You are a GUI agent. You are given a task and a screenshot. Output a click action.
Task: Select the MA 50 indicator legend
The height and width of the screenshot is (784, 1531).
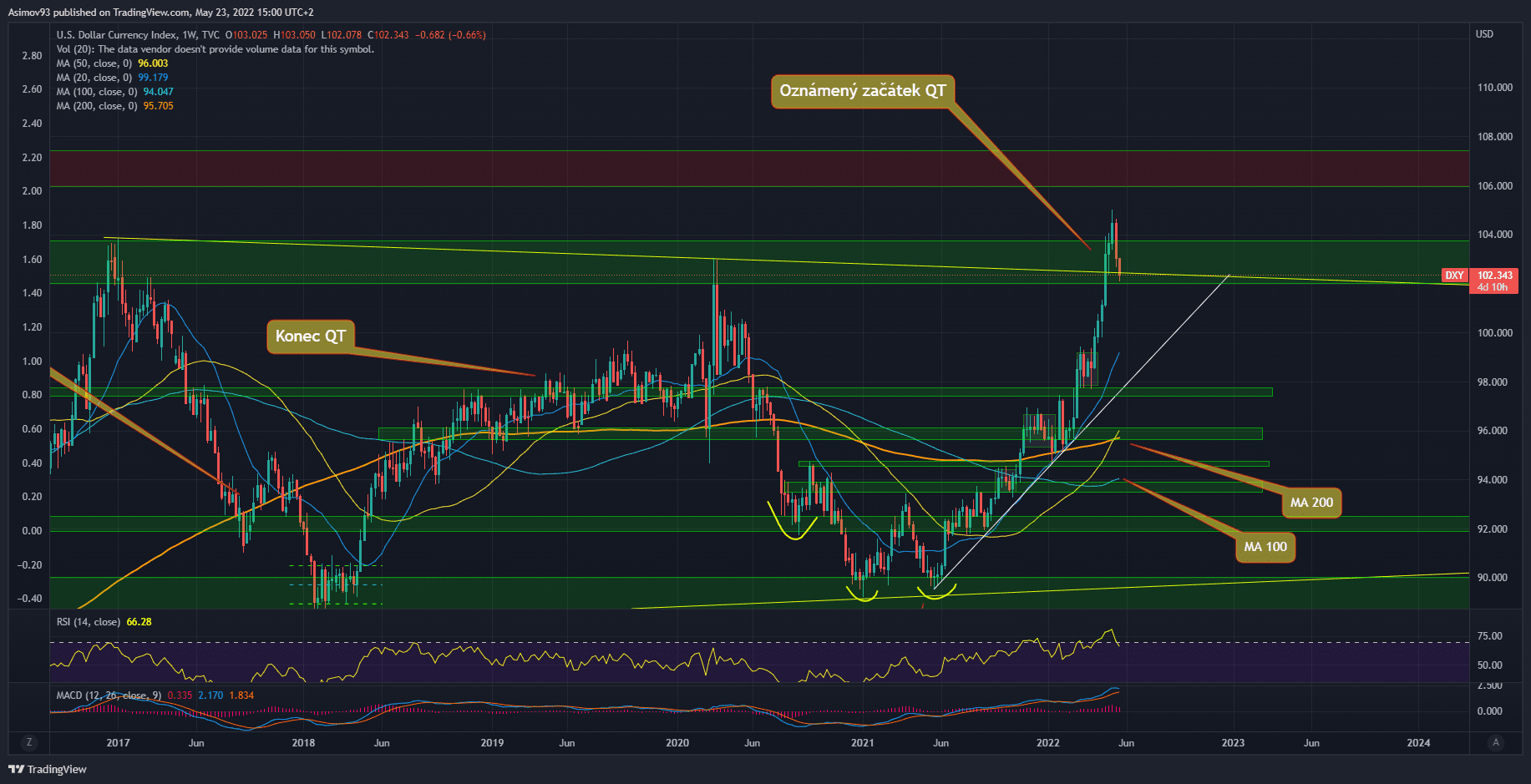point(94,63)
